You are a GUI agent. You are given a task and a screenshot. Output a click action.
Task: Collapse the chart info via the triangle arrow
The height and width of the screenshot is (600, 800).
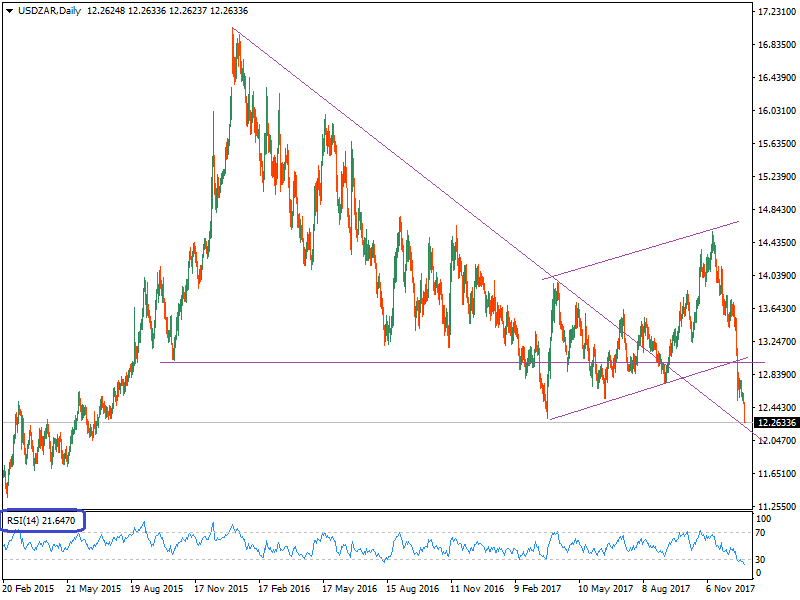pos(8,9)
